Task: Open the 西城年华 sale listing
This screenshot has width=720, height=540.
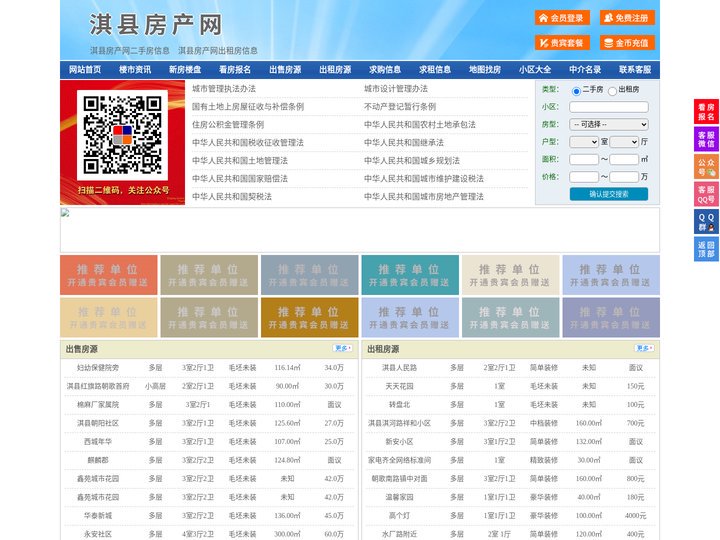Action: pyautogui.click(x=98, y=442)
